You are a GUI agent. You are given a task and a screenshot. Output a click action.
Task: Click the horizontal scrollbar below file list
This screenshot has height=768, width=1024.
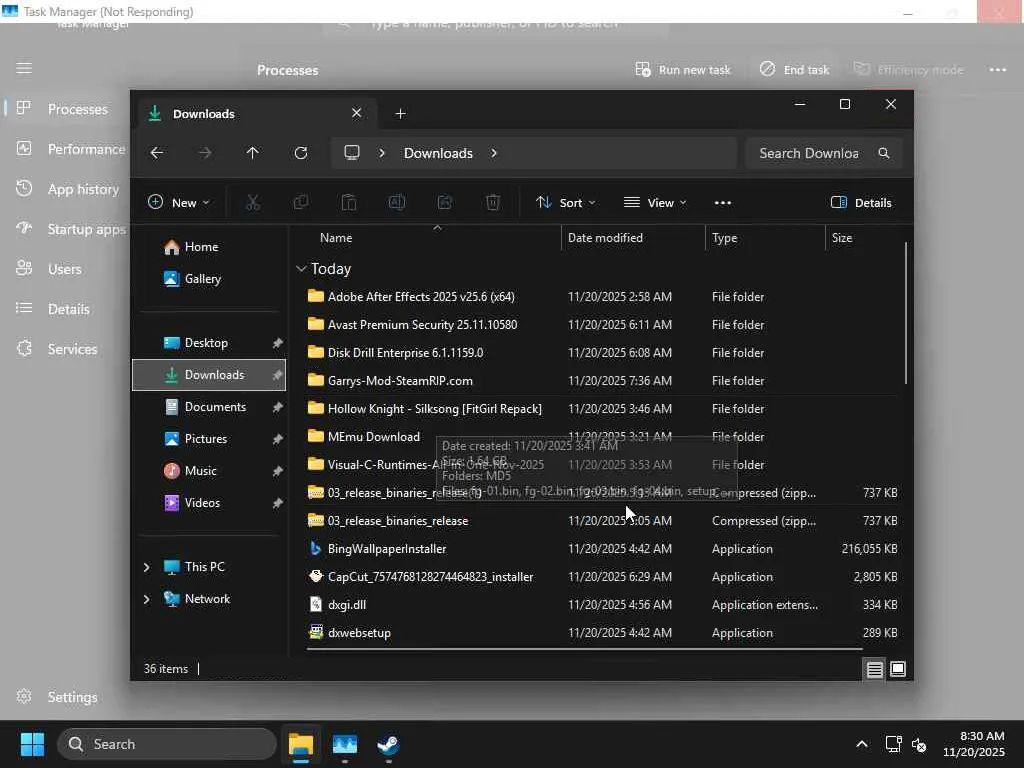(584, 649)
